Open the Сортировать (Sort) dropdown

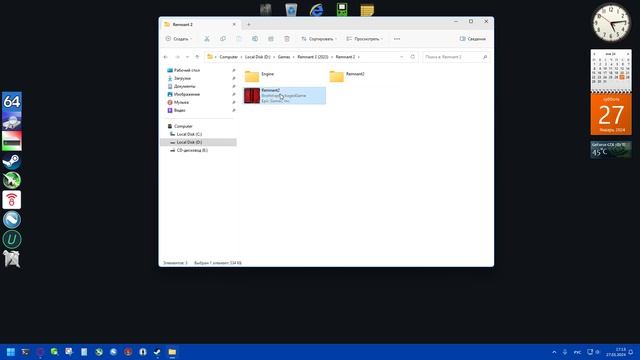[319, 39]
